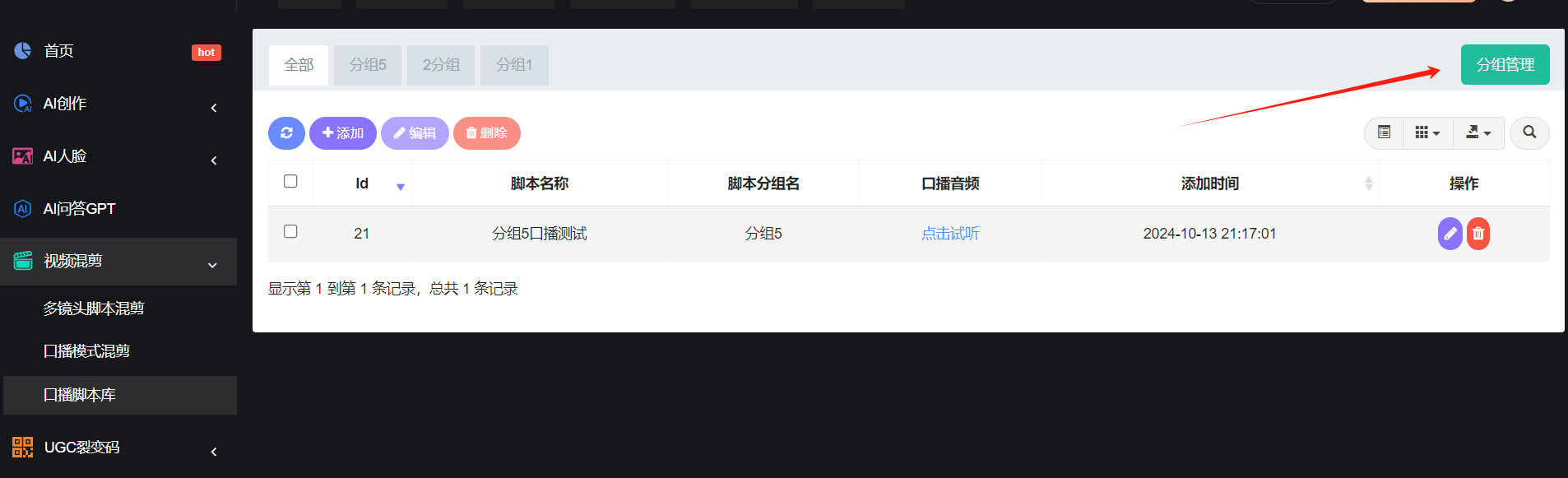Sort by 添加时间 column arrows
The height and width of the screenshot is (478, 1568).
[1369, 183]
